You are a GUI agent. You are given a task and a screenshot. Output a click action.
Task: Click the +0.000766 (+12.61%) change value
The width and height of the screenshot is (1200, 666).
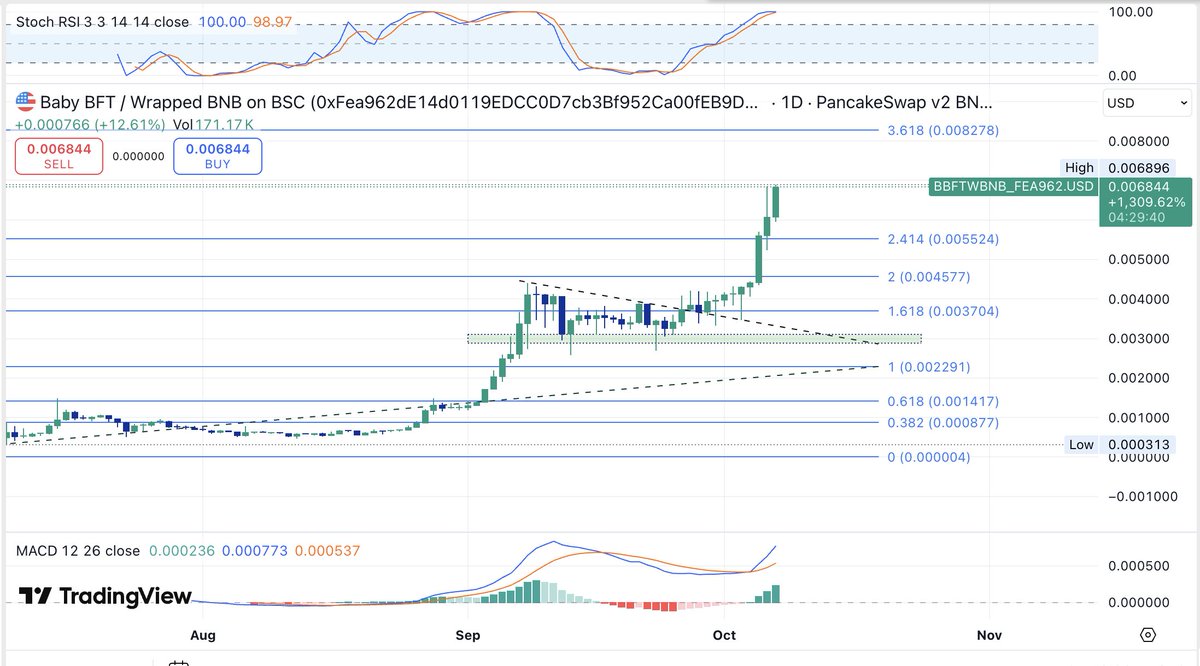pyautogui.click(x=89, y=124)
